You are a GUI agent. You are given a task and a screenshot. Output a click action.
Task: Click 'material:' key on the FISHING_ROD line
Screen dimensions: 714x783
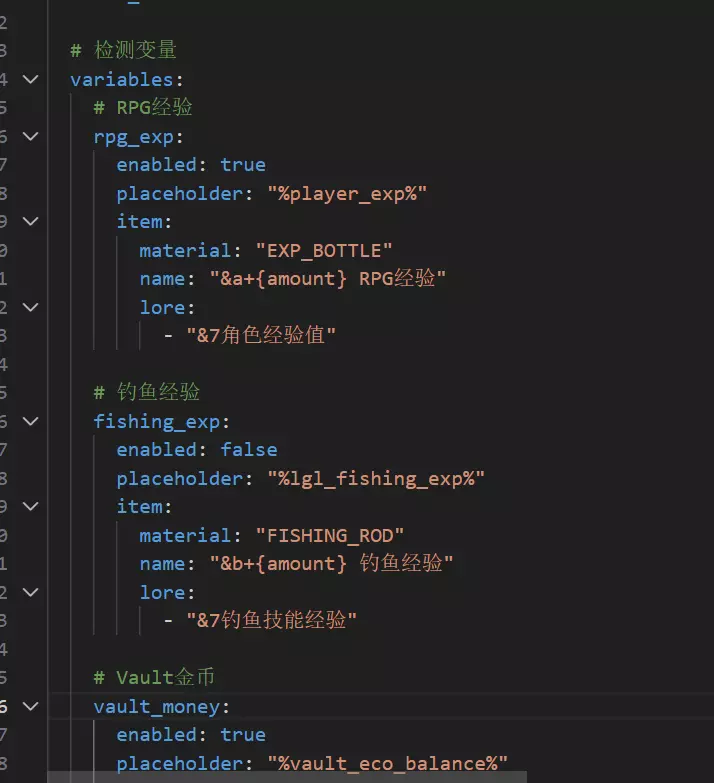(190, 536)
